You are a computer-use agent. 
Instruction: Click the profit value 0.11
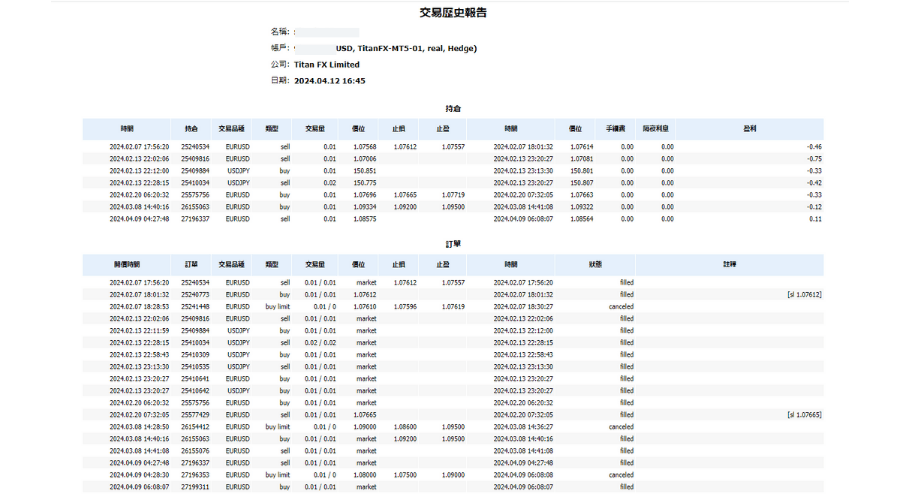[815, 219]
